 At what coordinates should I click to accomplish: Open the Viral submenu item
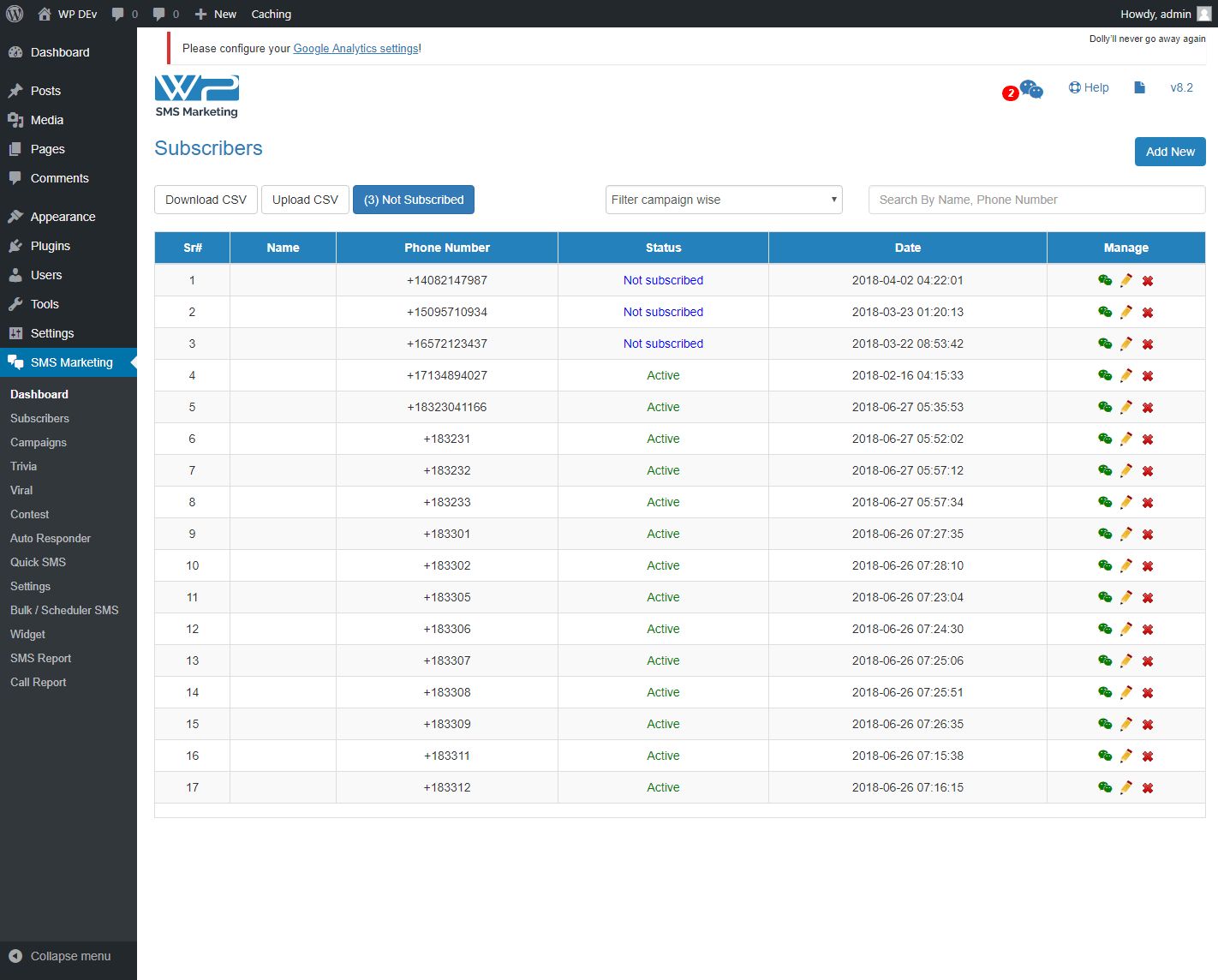[21, 490]
